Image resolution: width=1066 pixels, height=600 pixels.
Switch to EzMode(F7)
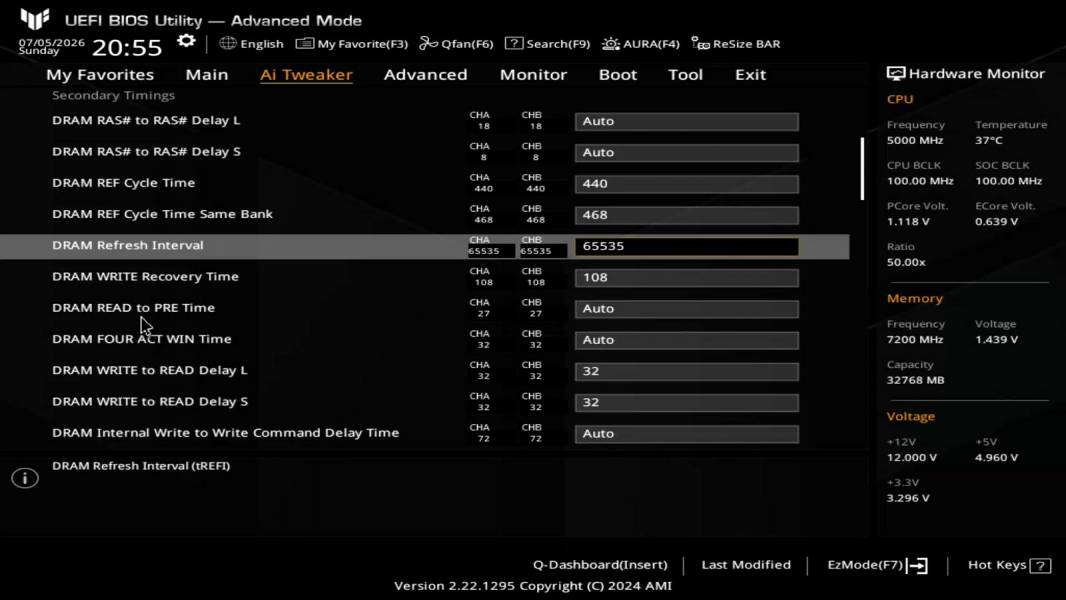[x=865, y=565]
